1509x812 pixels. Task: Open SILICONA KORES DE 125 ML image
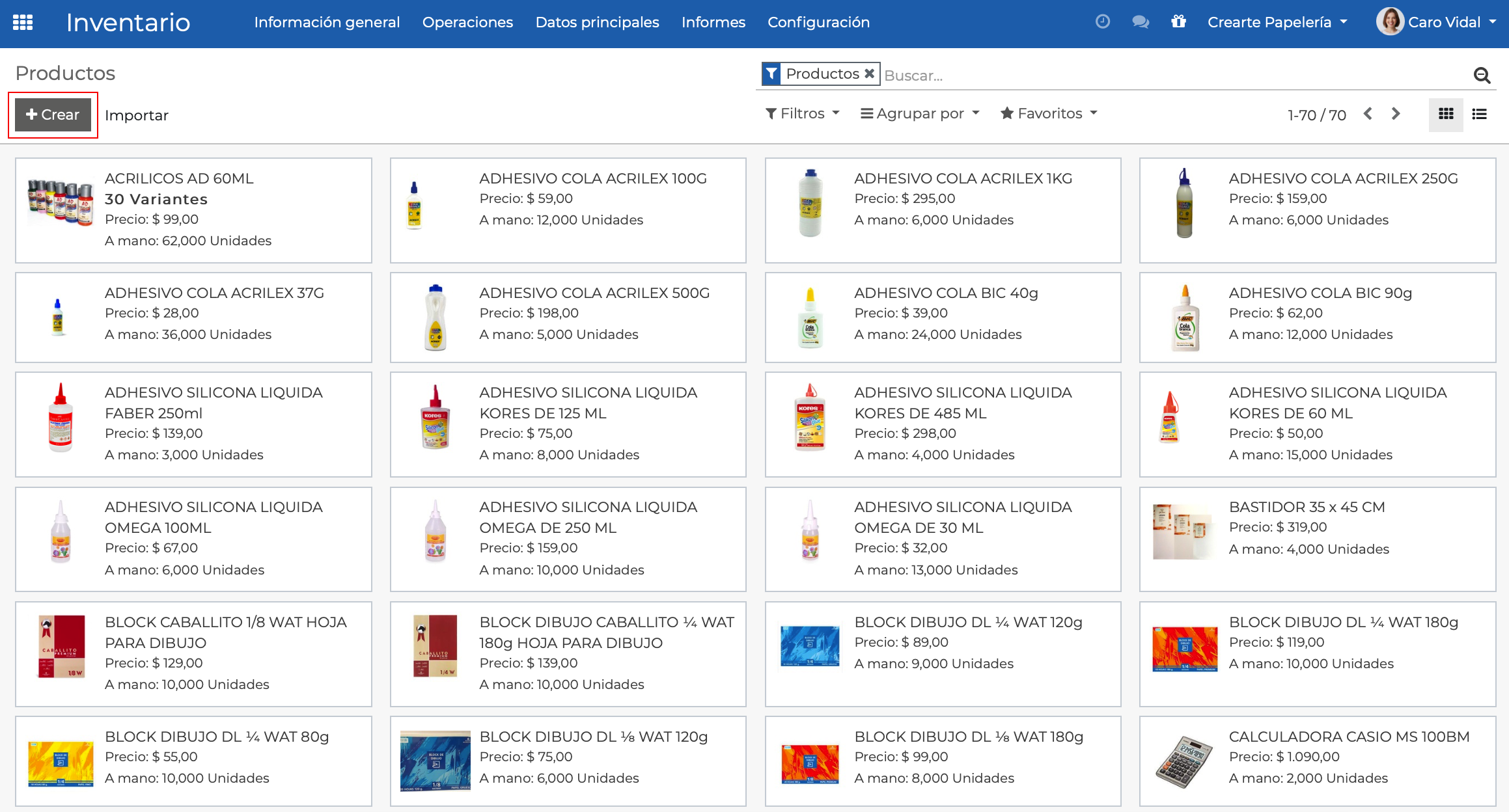(x=436, y=417)
